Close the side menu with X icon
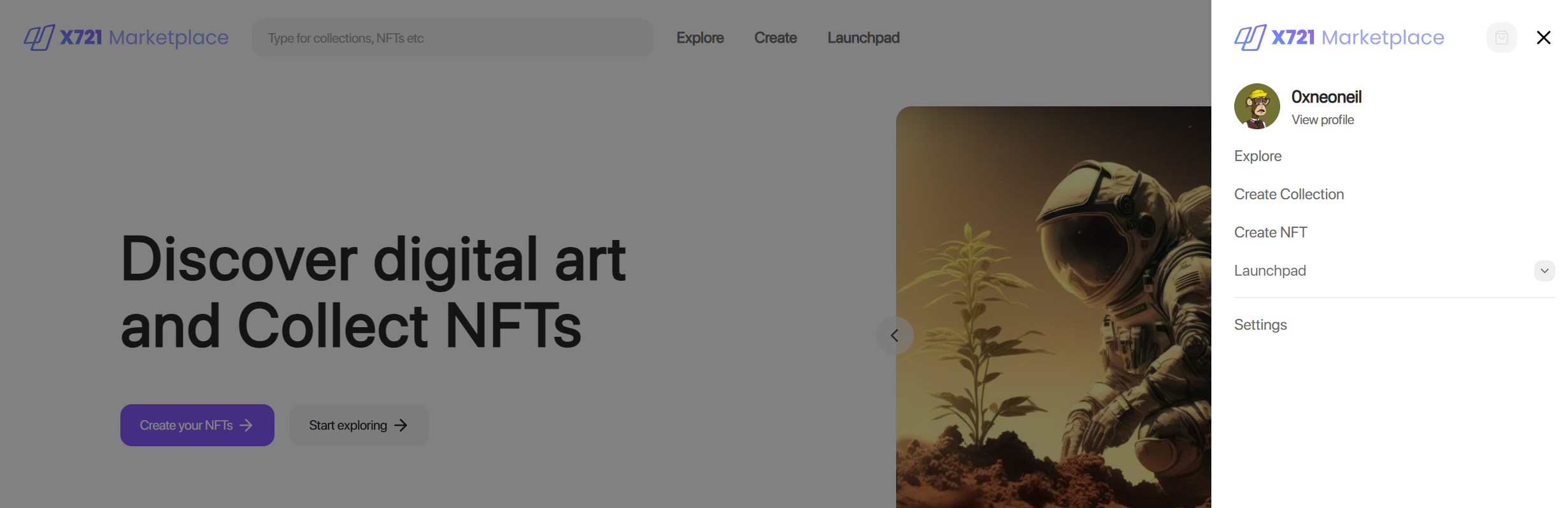 [1543, 38]
